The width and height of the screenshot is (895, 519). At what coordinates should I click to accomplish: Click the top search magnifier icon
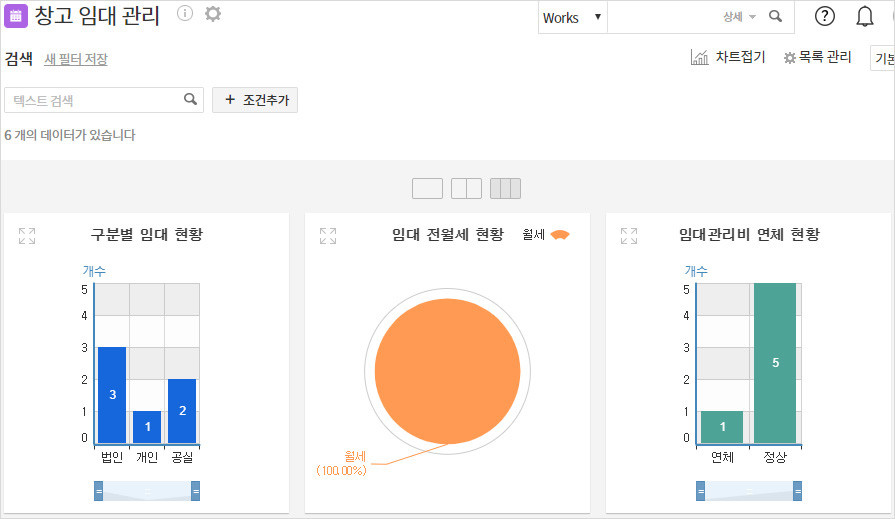tap(775, 16)
